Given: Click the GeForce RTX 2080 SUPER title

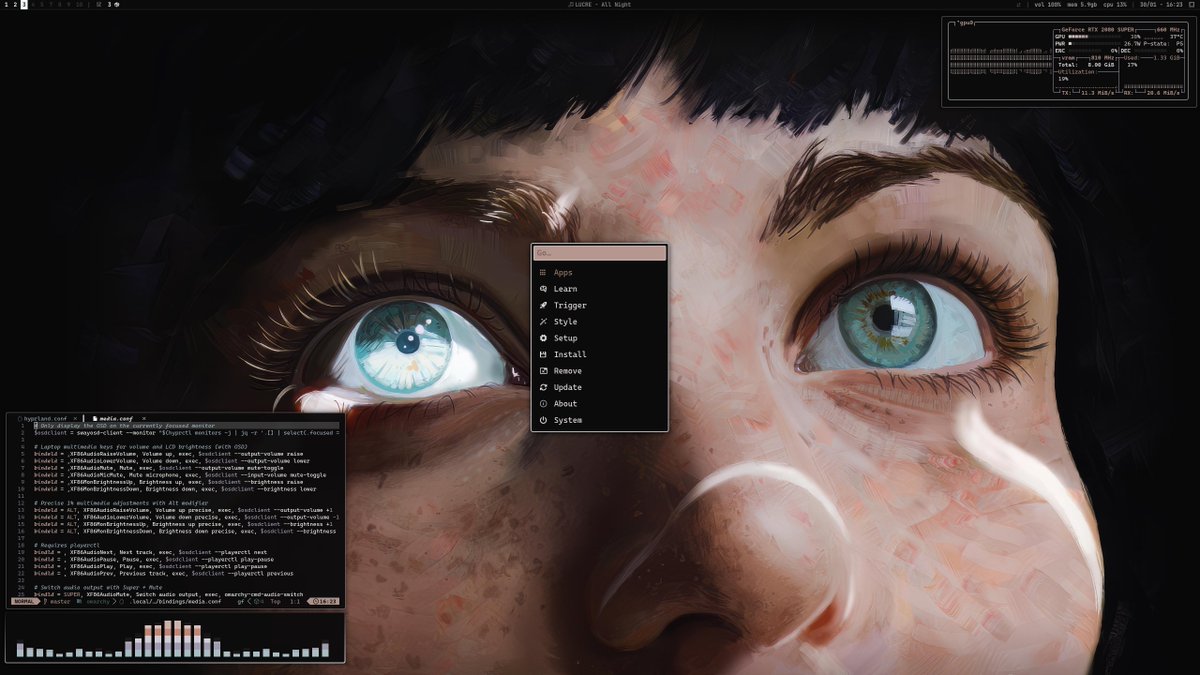Looking at the screenshot, I should tap(1098, 30).
